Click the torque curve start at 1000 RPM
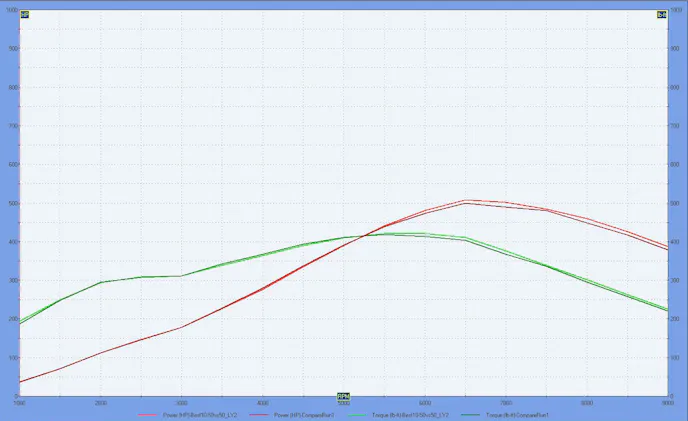 [20, 322]
